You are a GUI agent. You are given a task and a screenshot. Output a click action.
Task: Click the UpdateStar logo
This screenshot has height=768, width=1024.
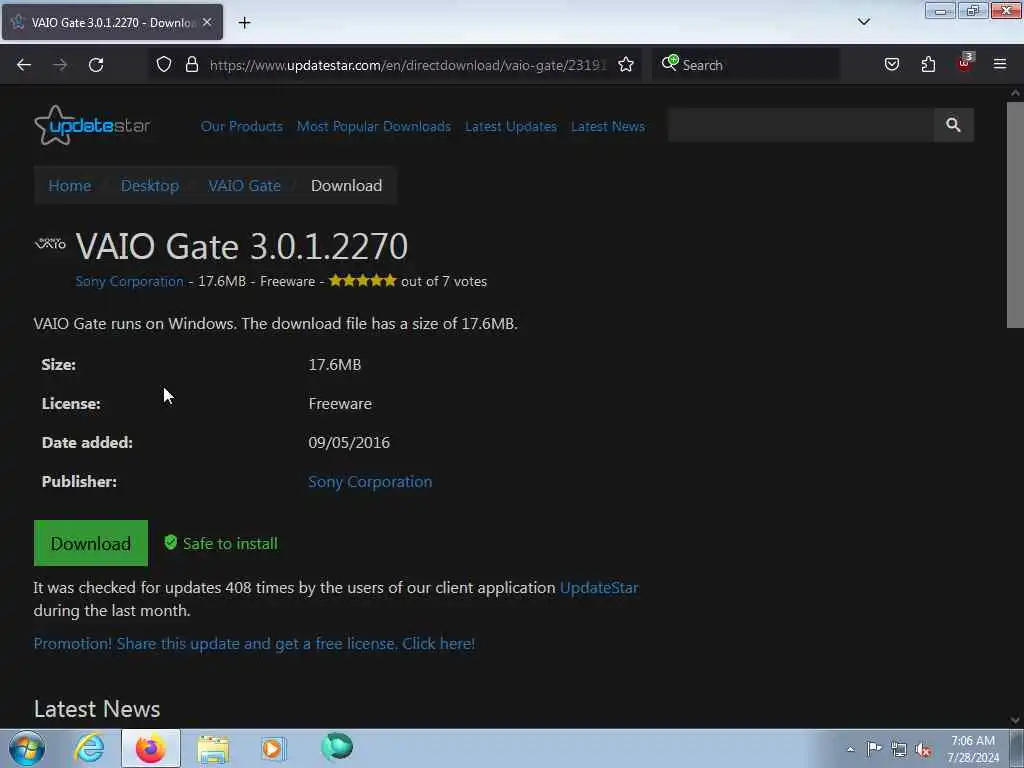pos(92,125)
